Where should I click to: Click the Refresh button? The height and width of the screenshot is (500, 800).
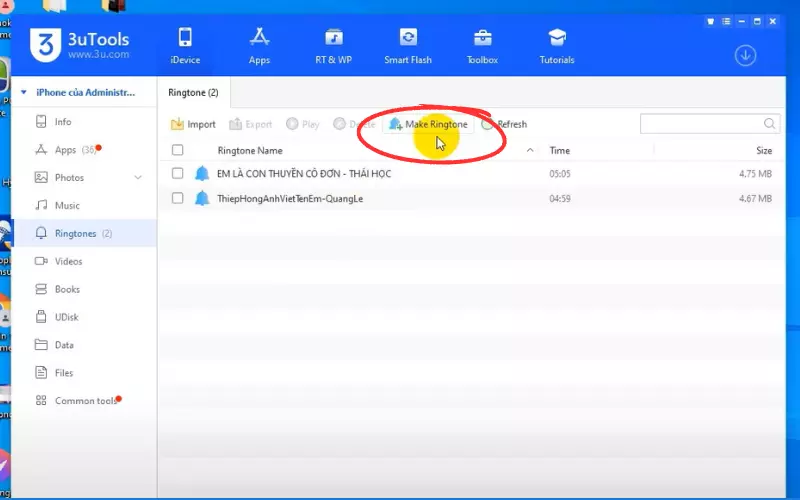tap(505, 124)
